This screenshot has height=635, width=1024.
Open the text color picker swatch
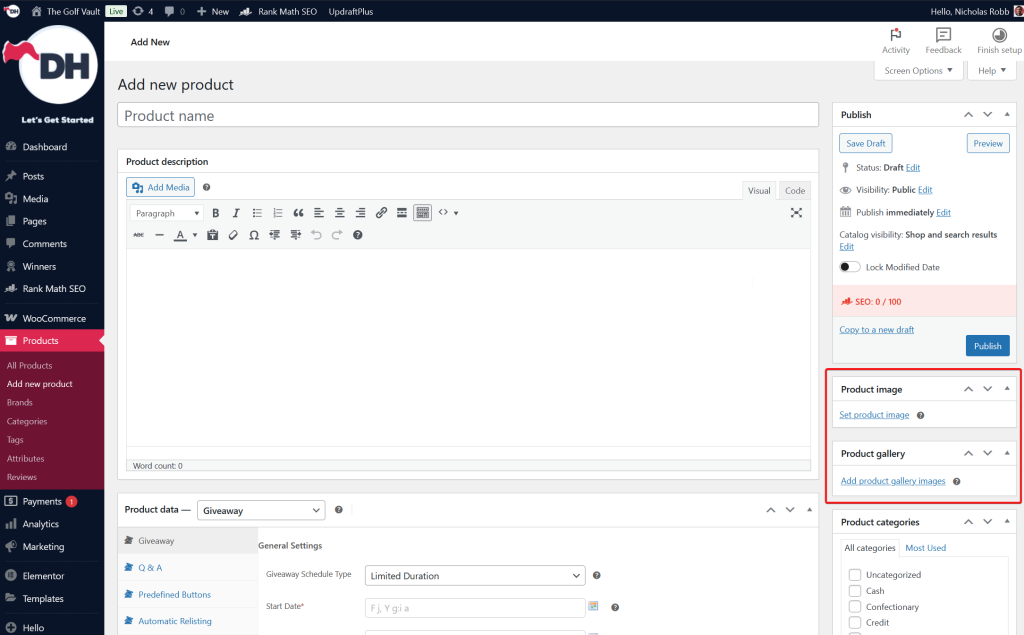(x=180, y=235)
